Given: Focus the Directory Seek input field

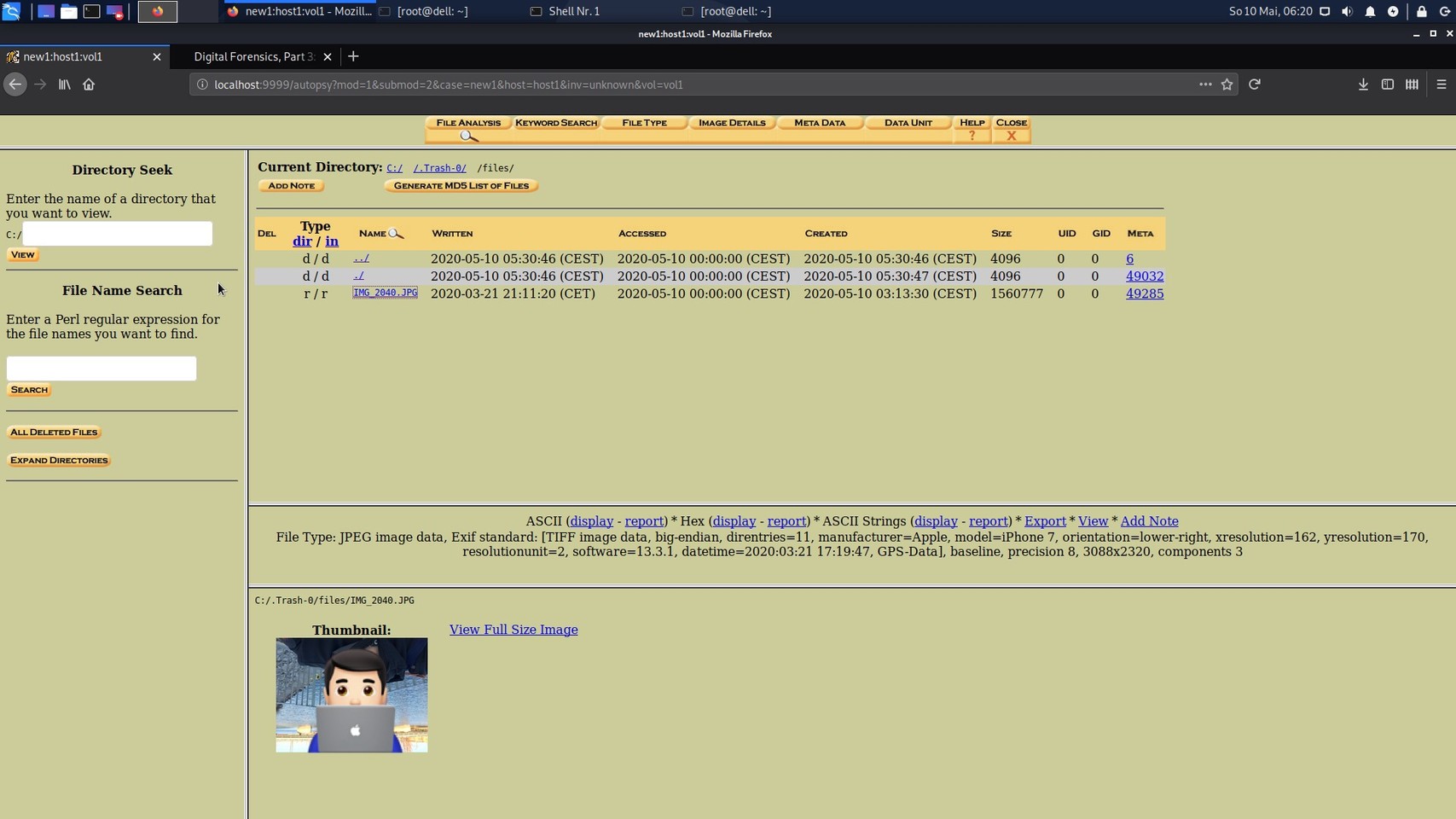Looking at the screenshot, I should coord(117,234).
